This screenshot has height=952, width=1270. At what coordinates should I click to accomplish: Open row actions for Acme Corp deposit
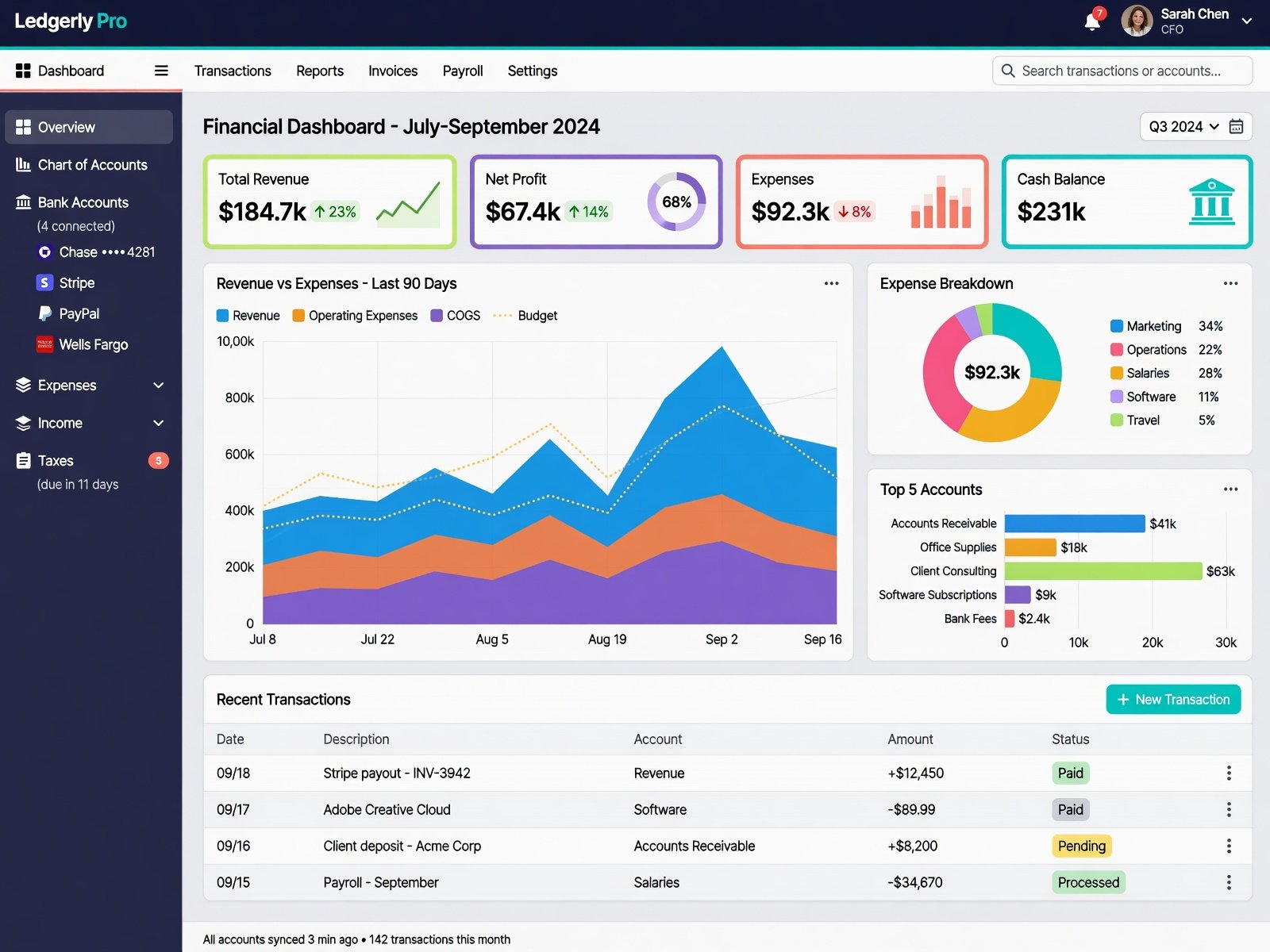(1229, 846)
